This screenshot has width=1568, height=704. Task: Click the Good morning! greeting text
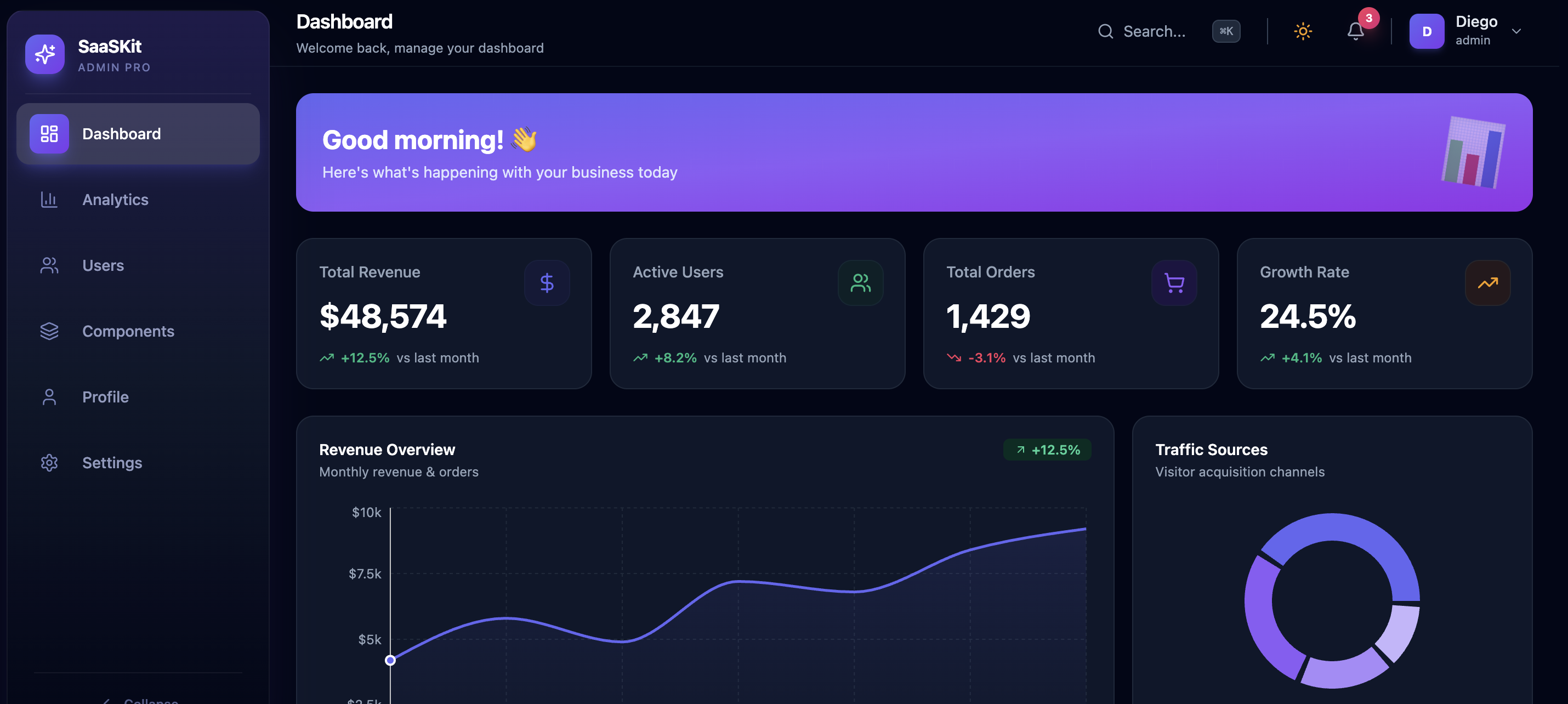click(x=412, y=140)
